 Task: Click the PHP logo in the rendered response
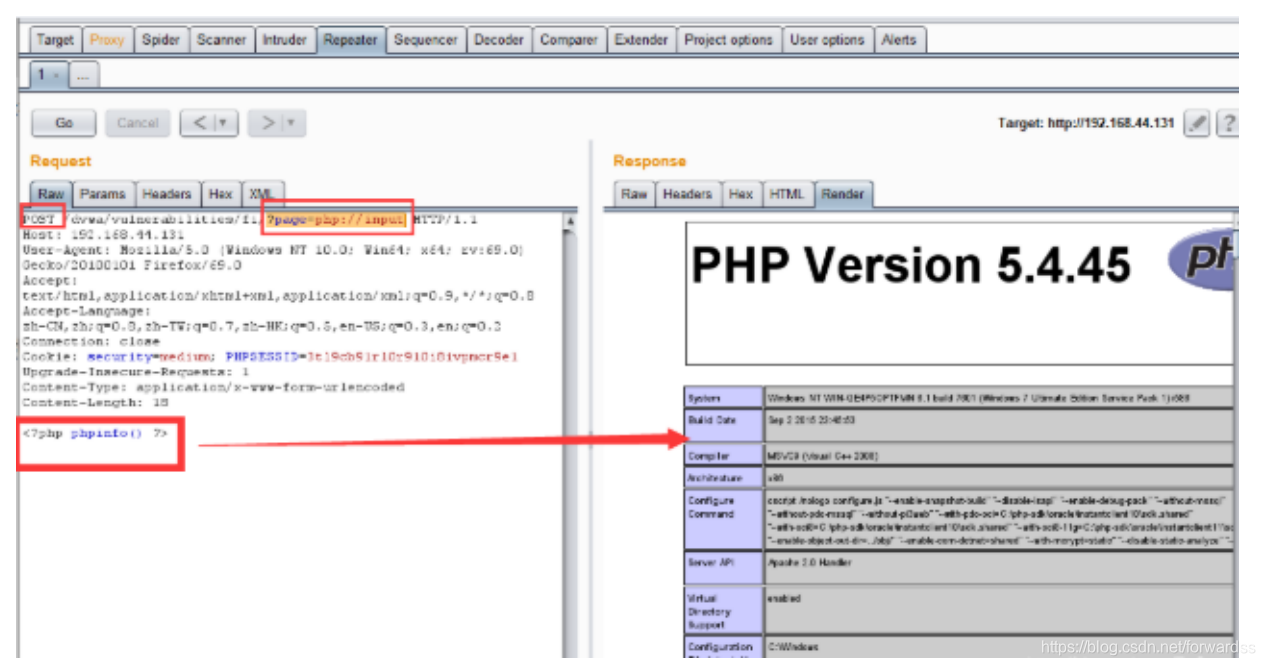(x=1201, y=258)
